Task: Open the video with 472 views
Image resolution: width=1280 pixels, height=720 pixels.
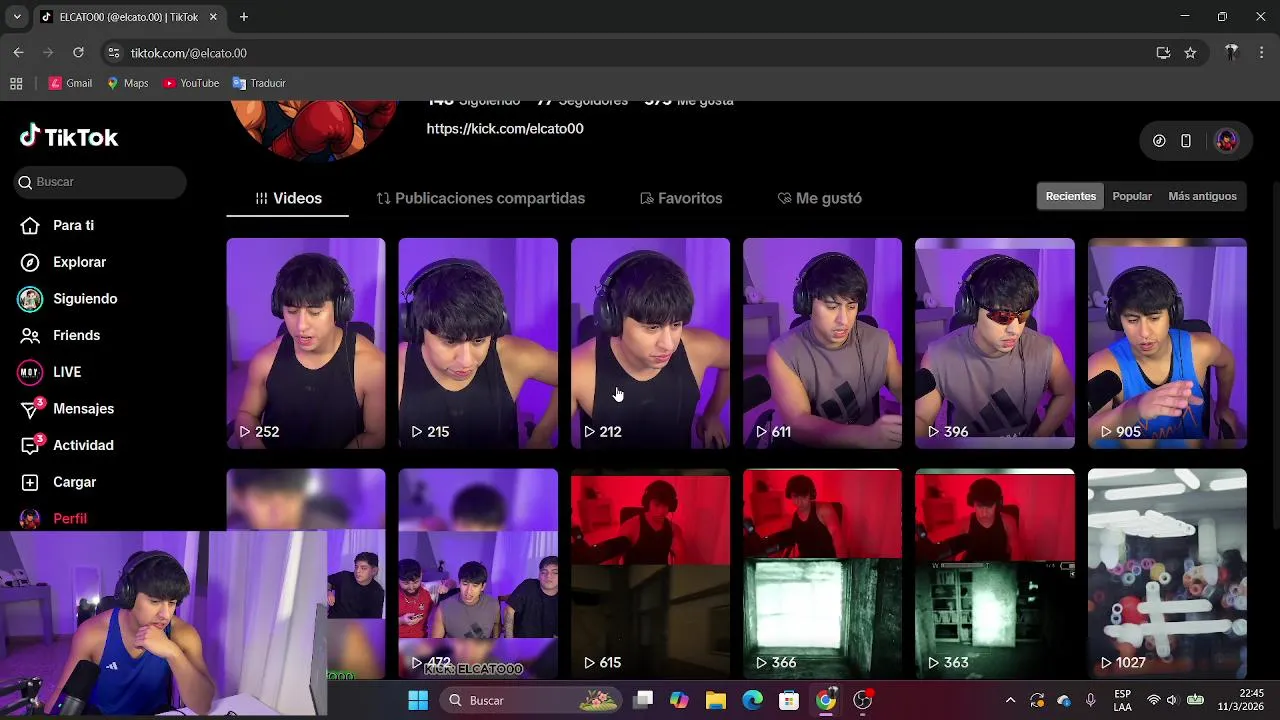Action: tap(478, 574)
